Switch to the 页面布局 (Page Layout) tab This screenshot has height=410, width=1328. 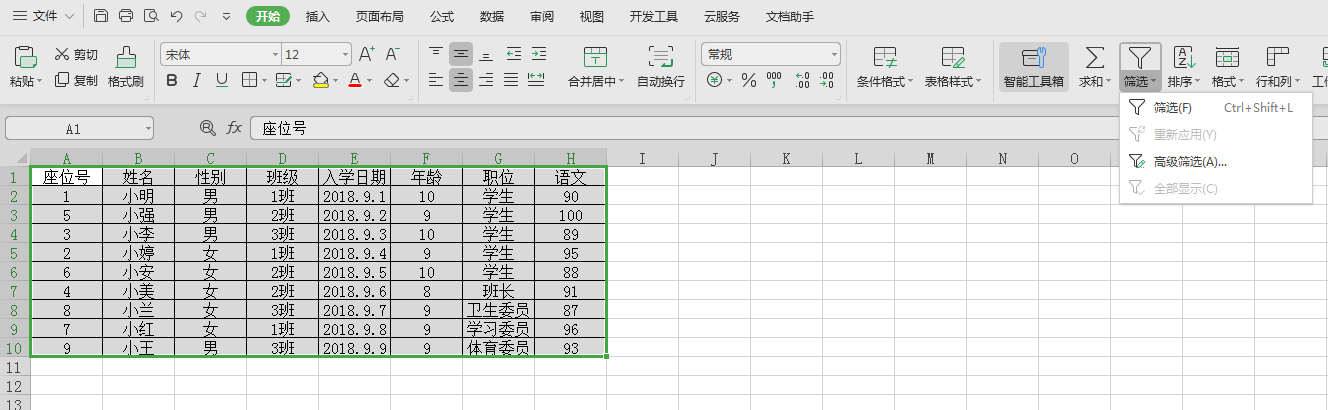coord(380,16)
